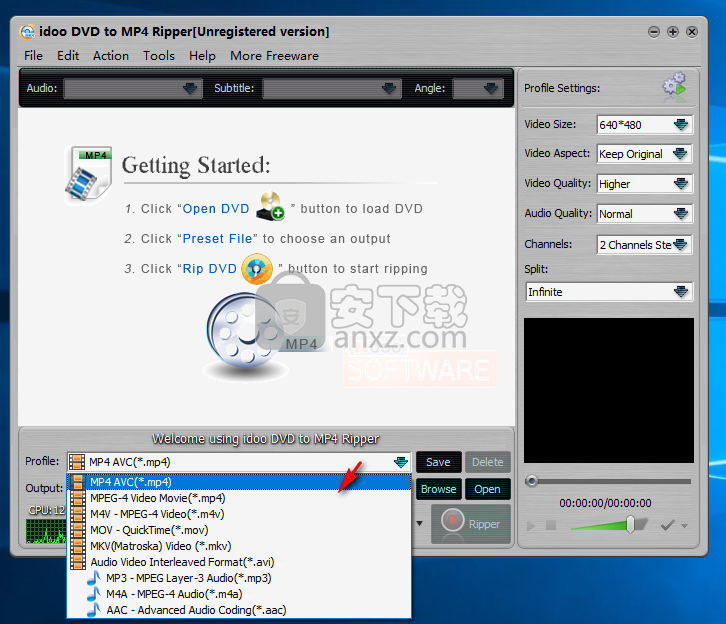
Task: Click the CPU usage graph
Action: 46,531
